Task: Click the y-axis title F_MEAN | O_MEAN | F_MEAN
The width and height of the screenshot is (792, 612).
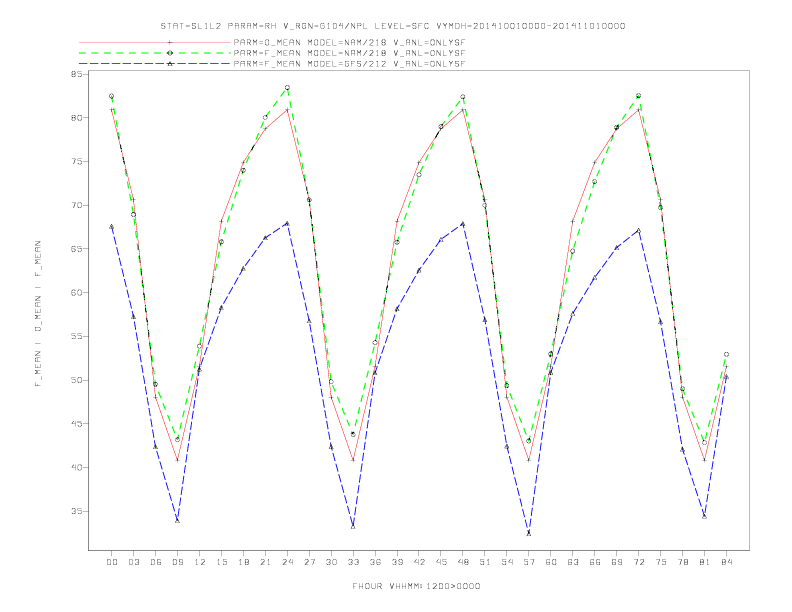Action: point(38,314)
